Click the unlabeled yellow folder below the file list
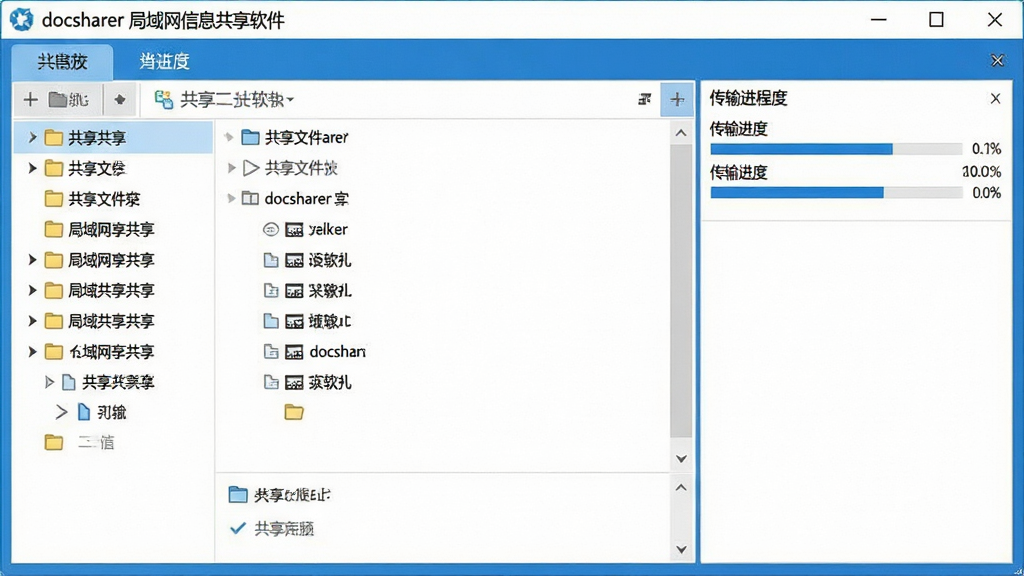 tap(294, 412)
